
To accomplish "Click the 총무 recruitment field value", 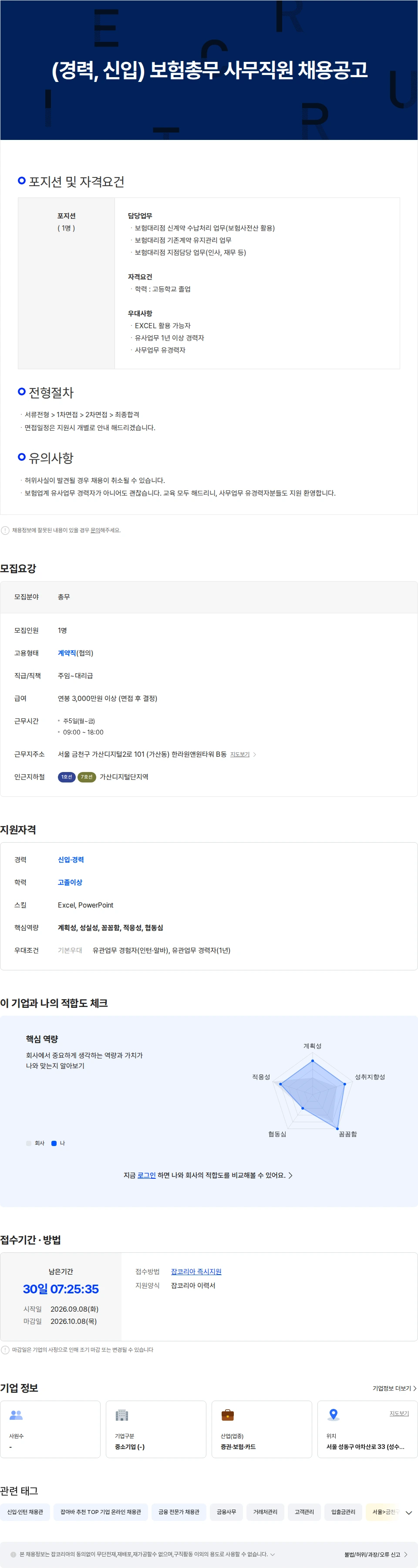I will tap(64, 597).
